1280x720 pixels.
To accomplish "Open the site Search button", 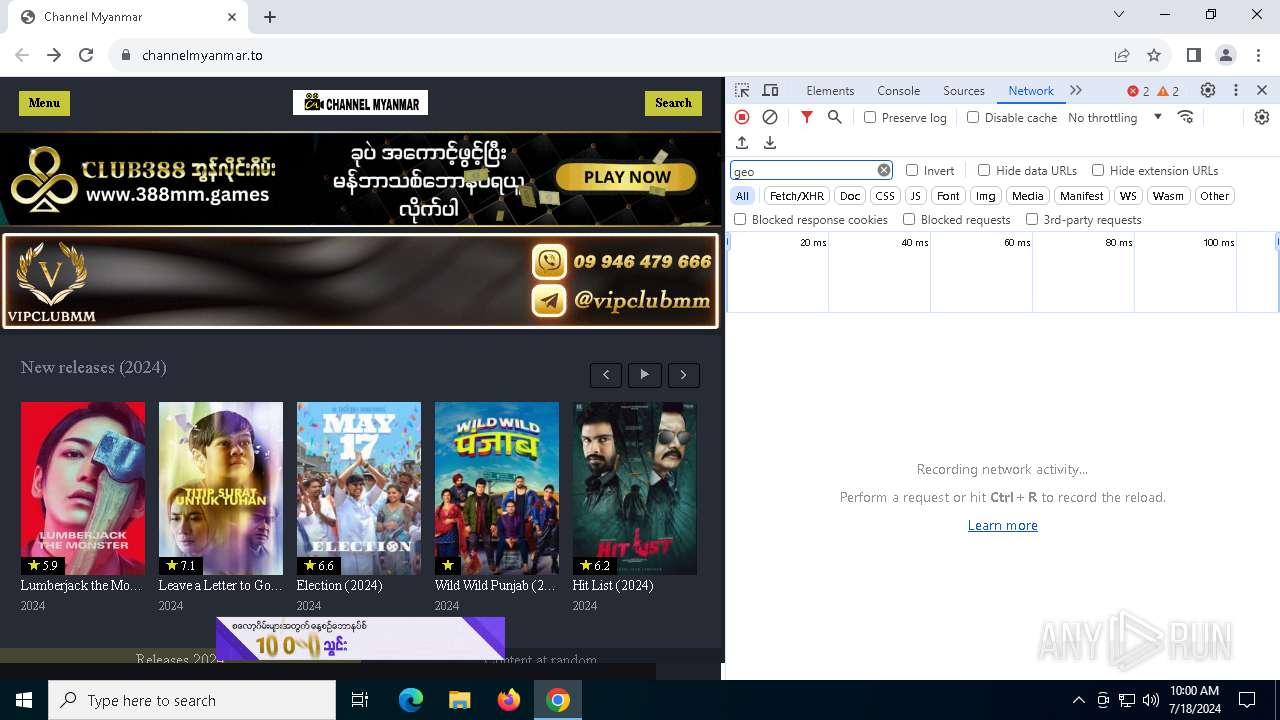I will click(x=673, y=103).
